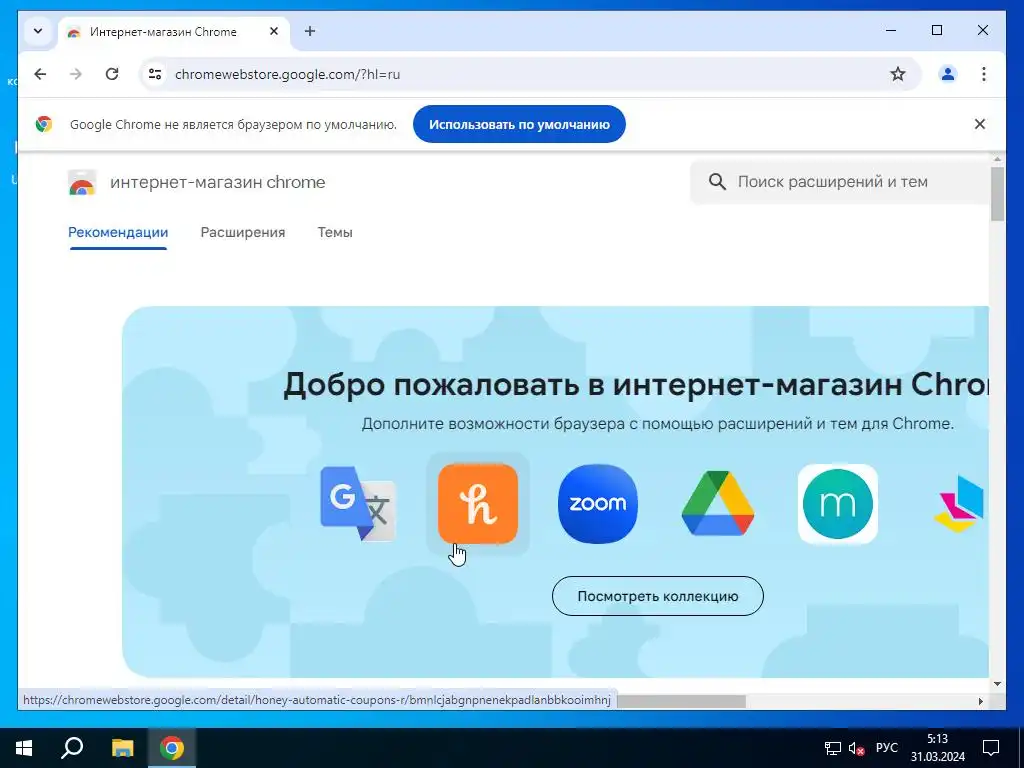Click the horizontal scrollbar right arrow
The image size is (1024, 768).
980,701
